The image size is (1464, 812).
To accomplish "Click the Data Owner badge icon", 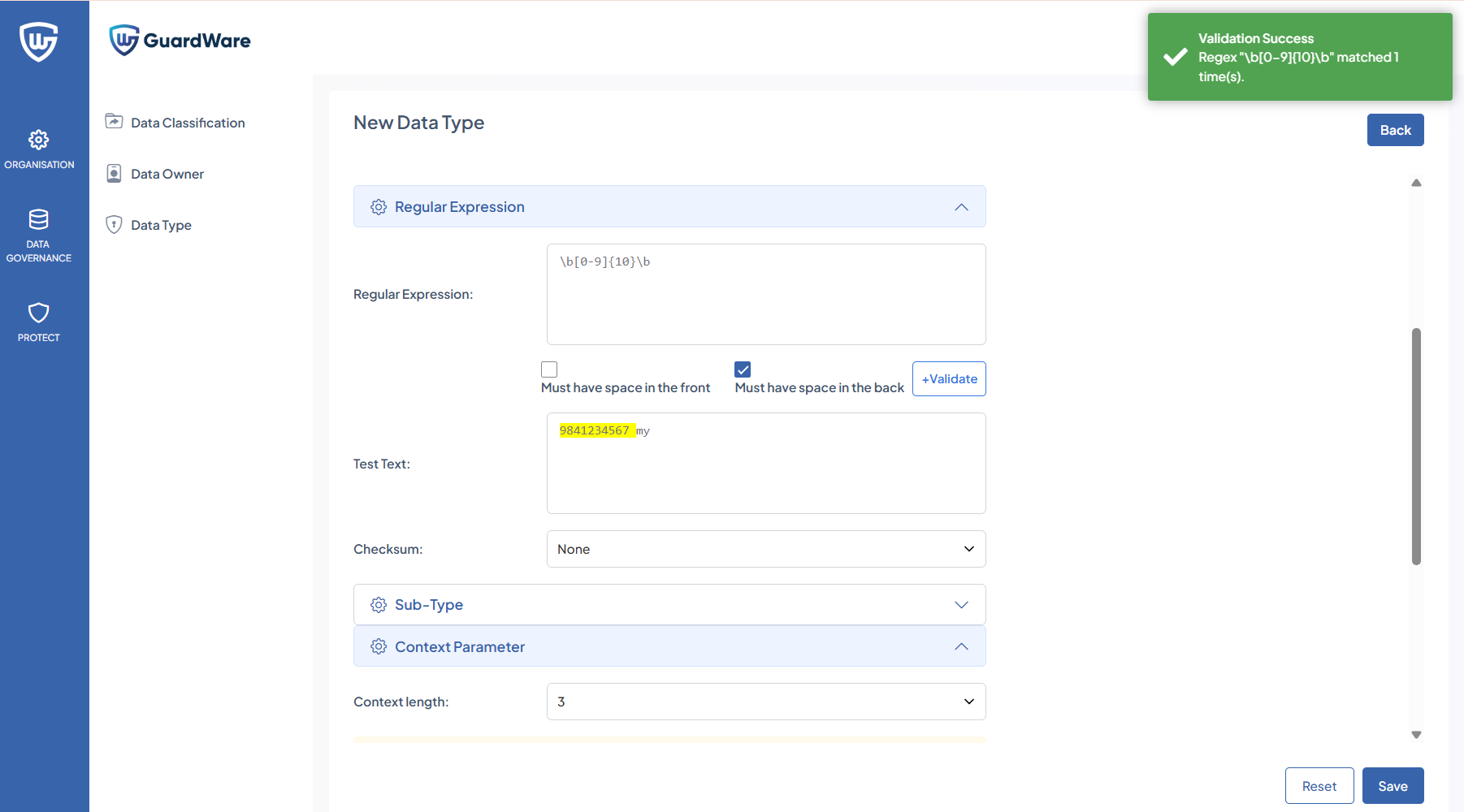I will 114,174.
